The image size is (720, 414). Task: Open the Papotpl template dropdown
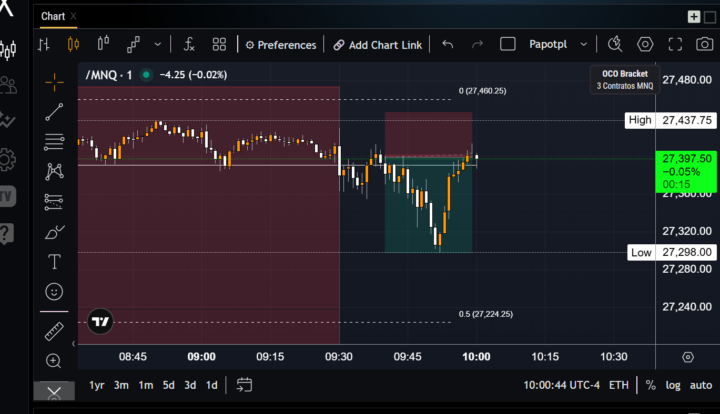(558, 45)
